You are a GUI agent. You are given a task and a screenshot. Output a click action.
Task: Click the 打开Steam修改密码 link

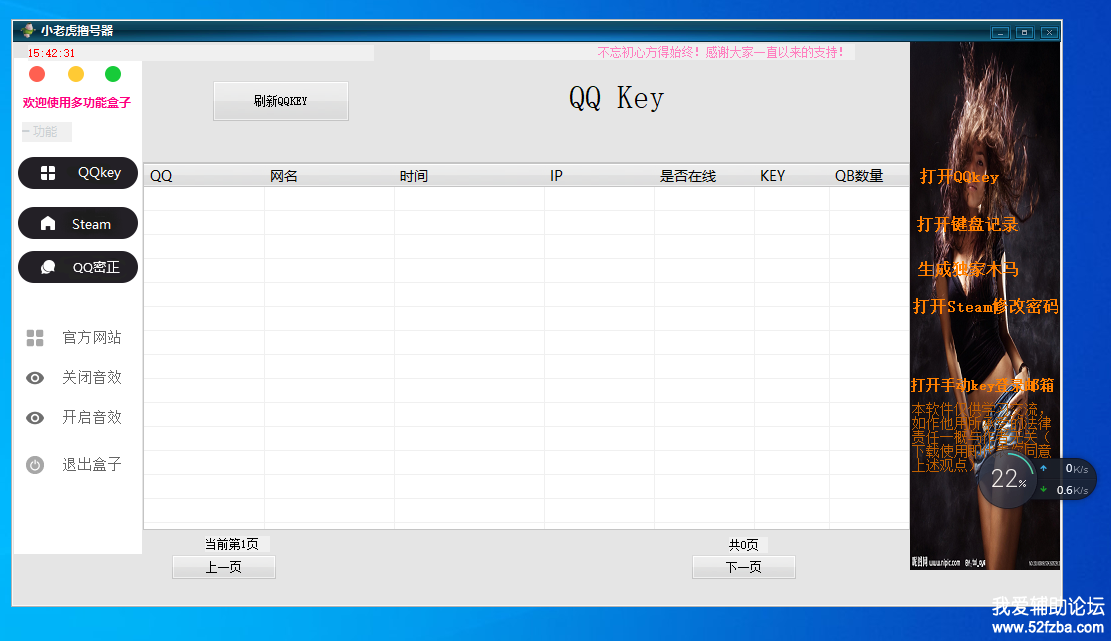[x=986, y=307]
